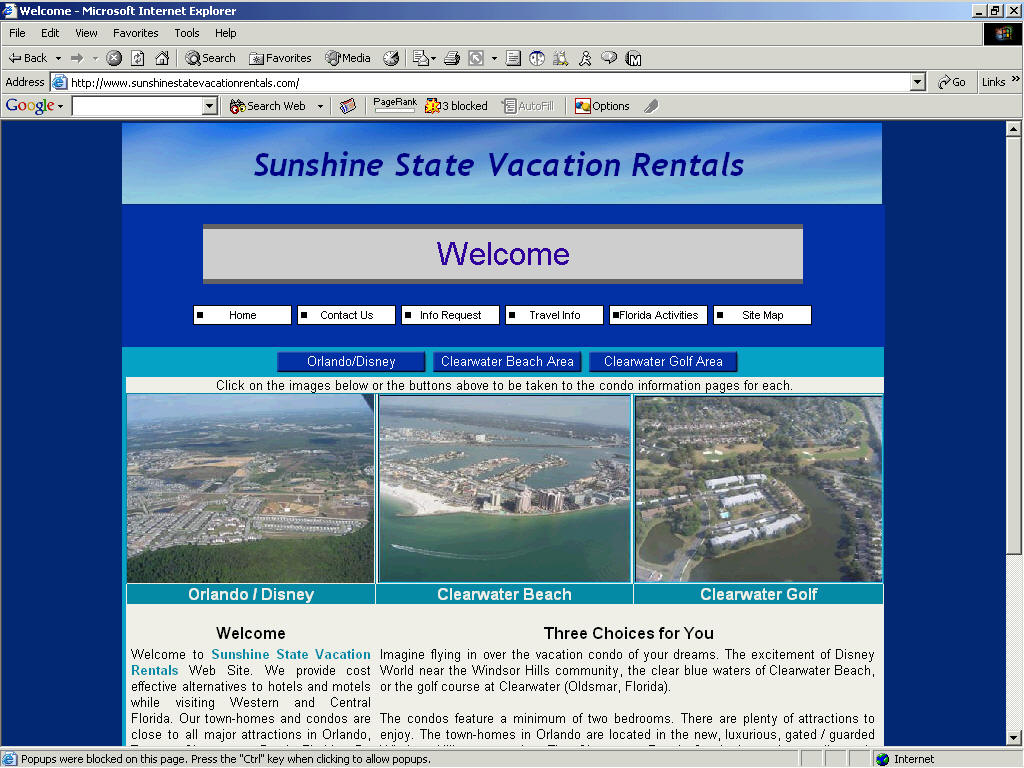1024x768 pixels.
Task: Click the Clearwater Beach Area button
Action: (x=507, y=362)
